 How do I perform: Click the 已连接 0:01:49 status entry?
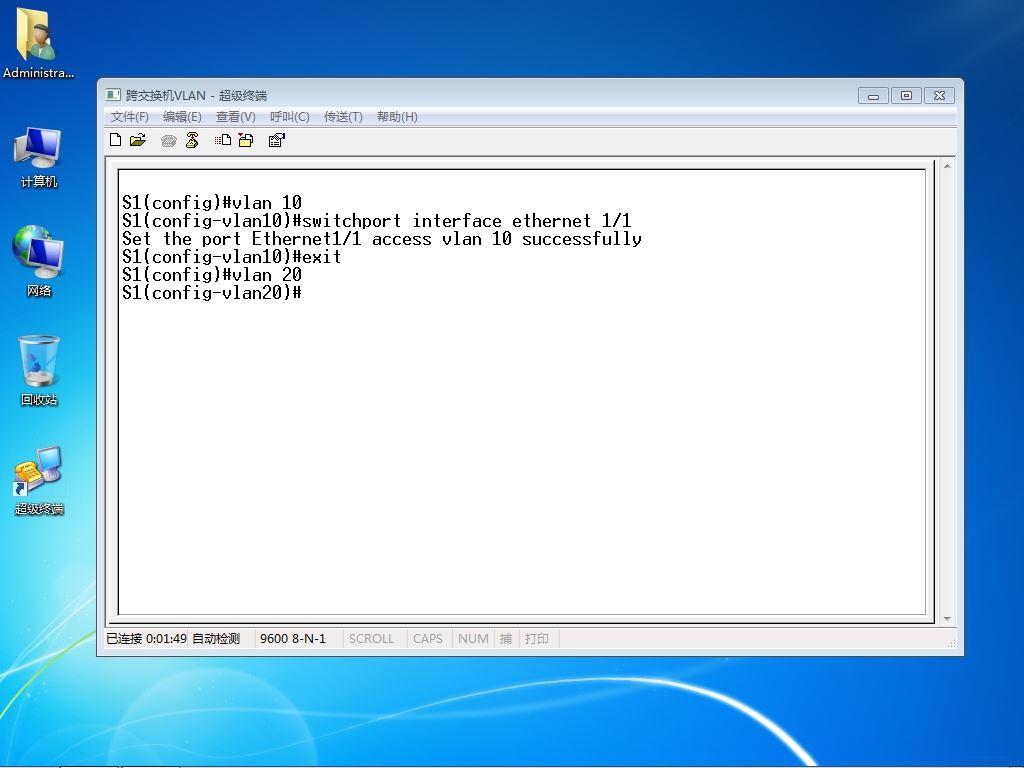tap(146, 639)
